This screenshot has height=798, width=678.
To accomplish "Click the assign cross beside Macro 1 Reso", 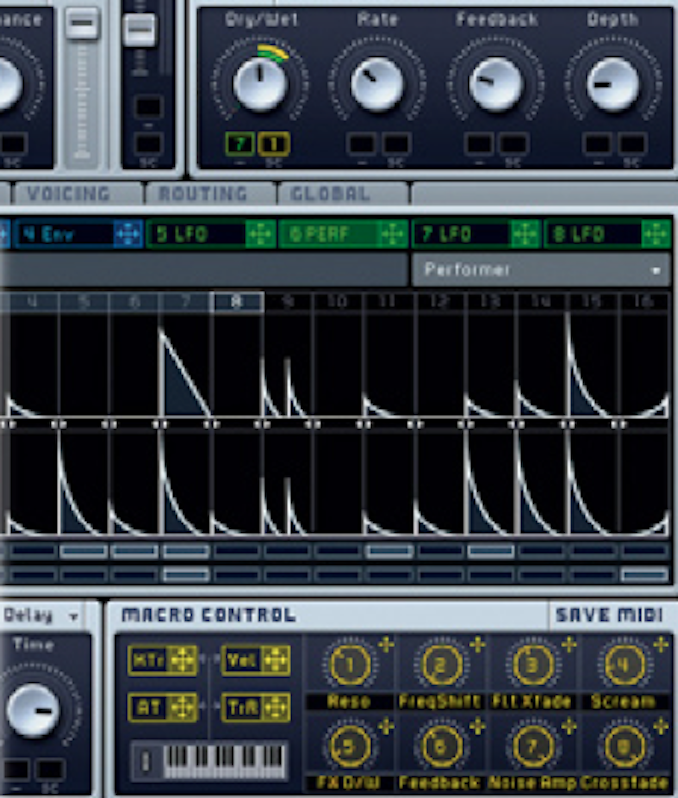I will coord(386,644).
